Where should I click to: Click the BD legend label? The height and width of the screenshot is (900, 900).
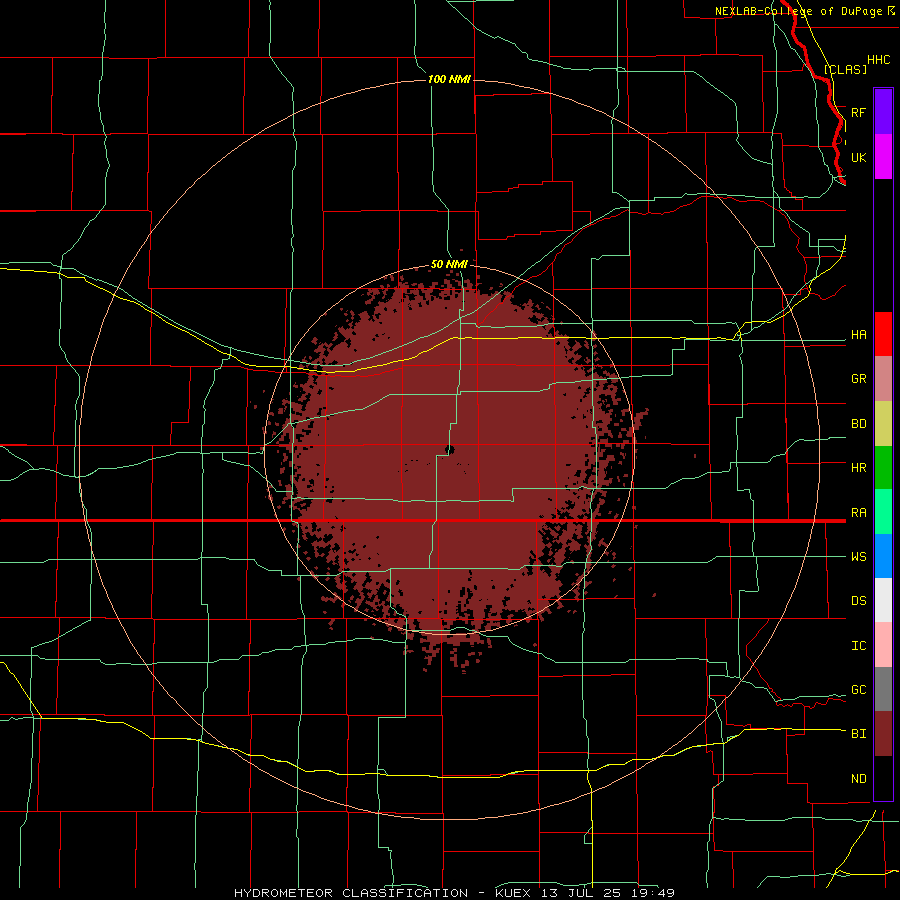tap(858, 424)
